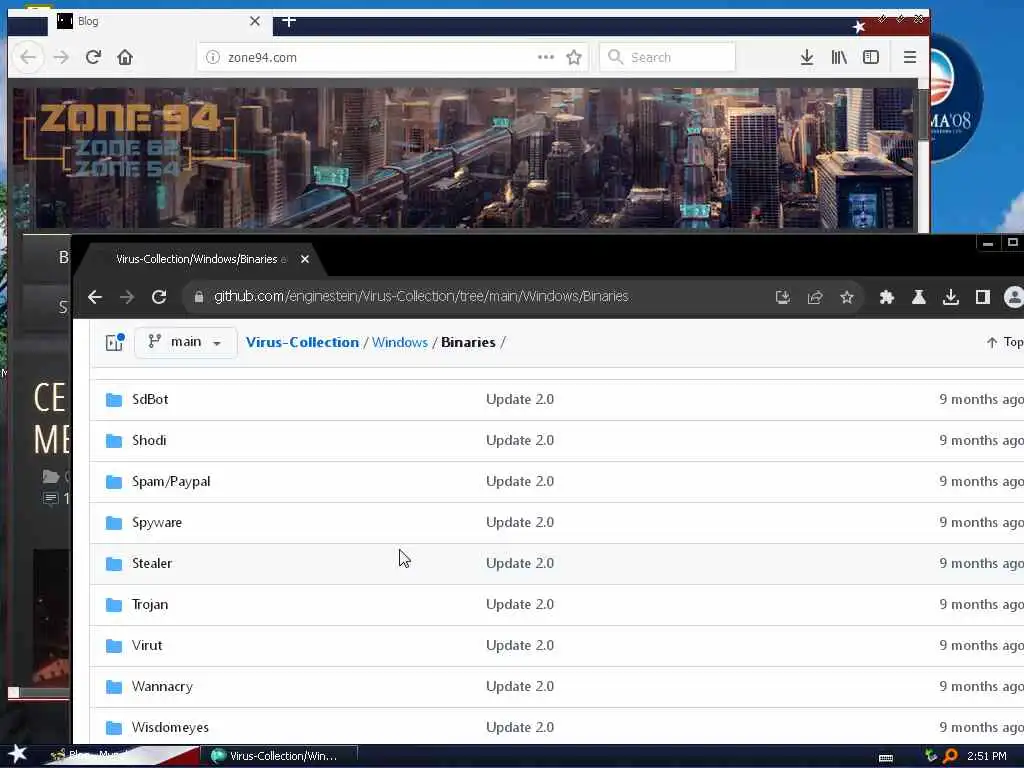Share the GitHub page icon
Viewport: 1024px width, 768px height.
point(814,298)
